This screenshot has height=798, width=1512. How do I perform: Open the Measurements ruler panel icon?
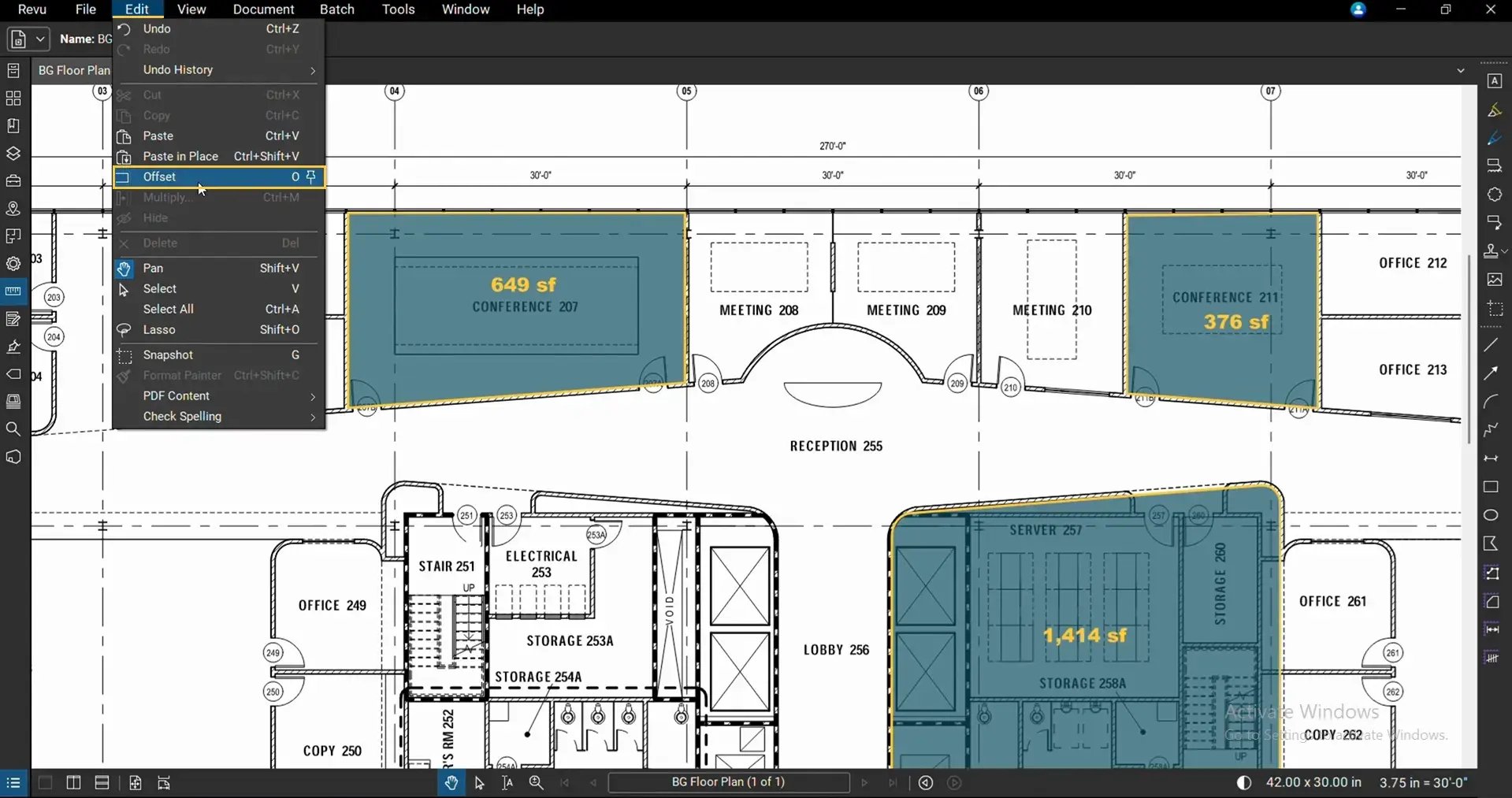[x=13, y=291]
